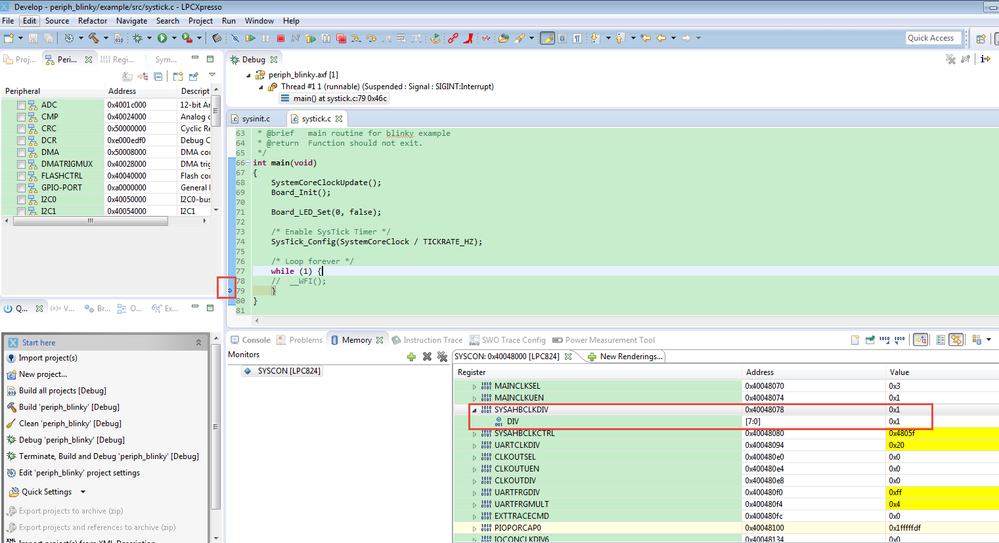Image resolution: width=999 pixels, height=543 pixels.
Task: Expand the MAINCLKSEL register
Action: [474, 386]
